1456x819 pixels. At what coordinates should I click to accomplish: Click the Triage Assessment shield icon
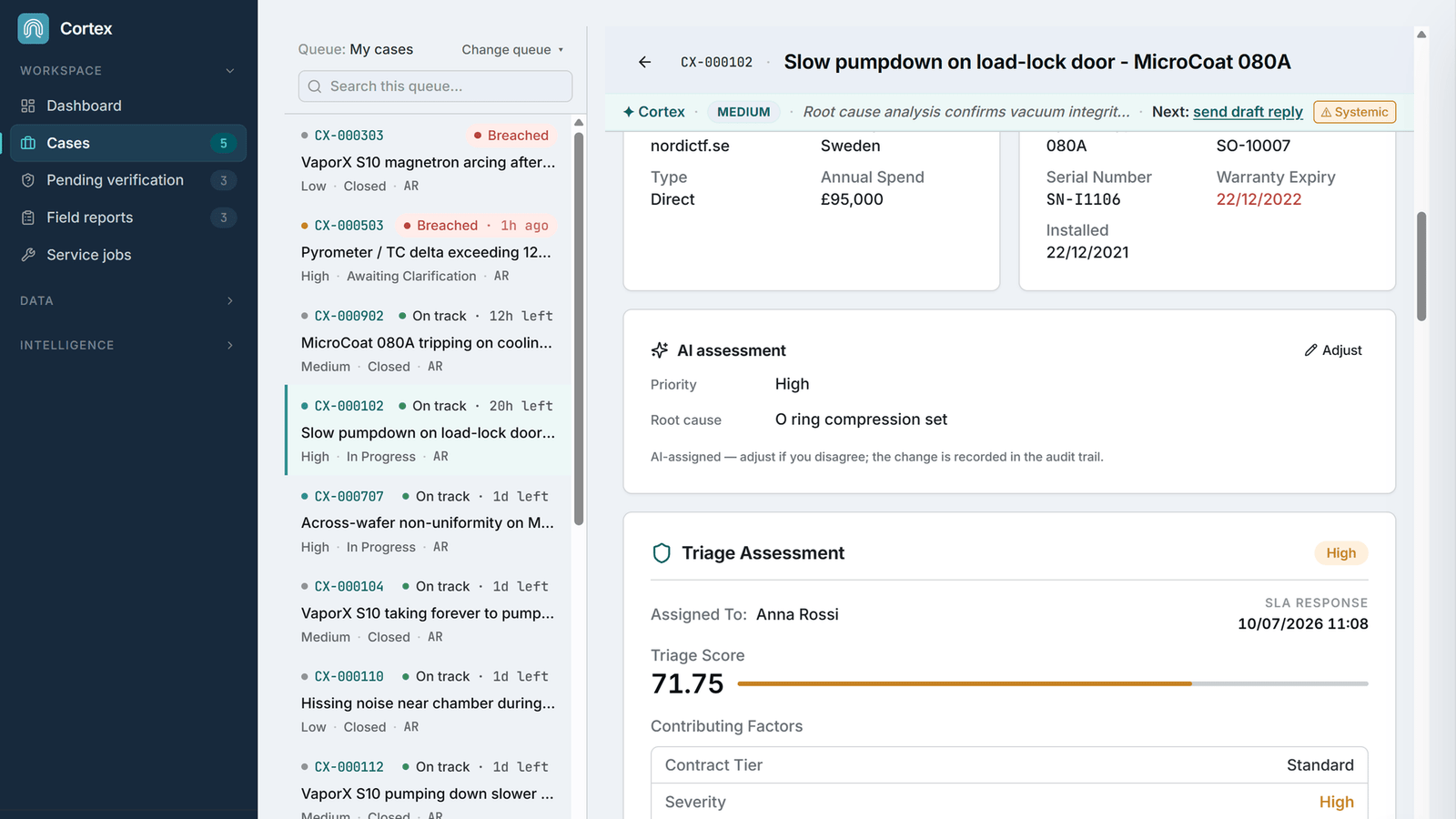(x=662, y=553)
